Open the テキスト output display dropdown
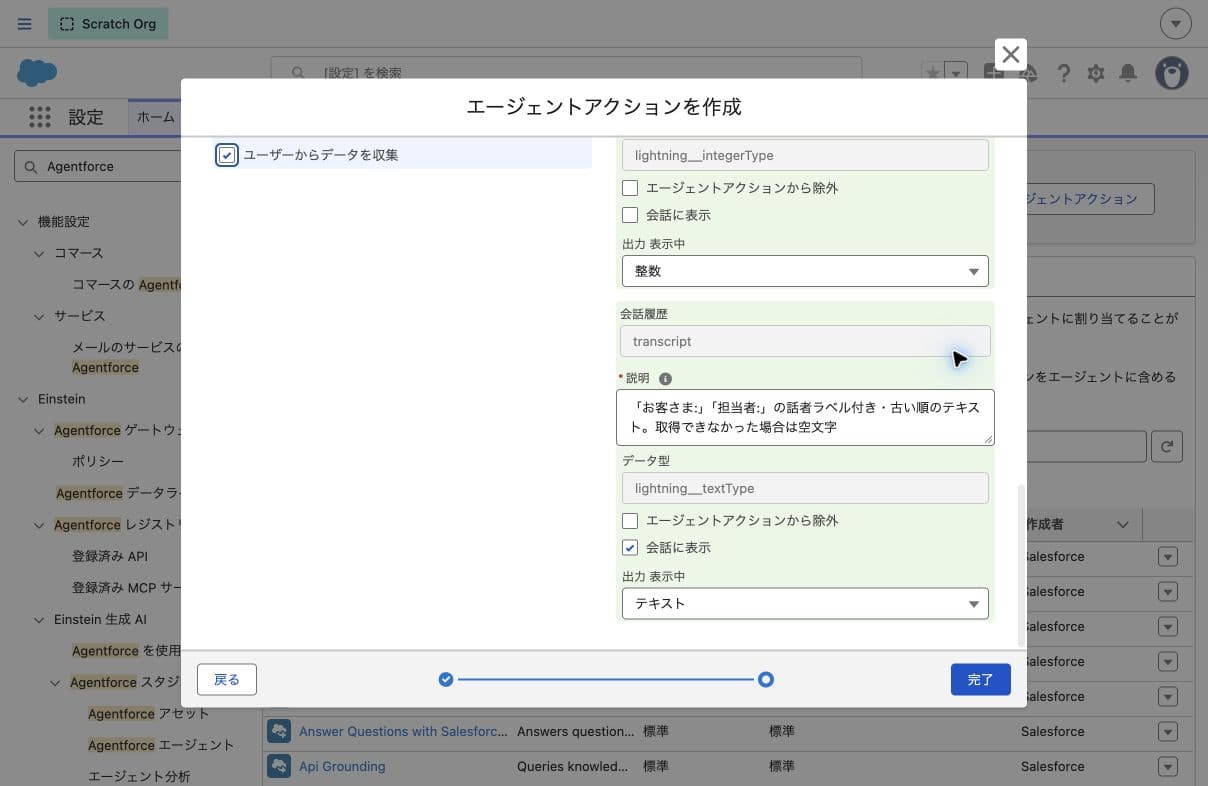1208x786 pixels. click(805, 604)
